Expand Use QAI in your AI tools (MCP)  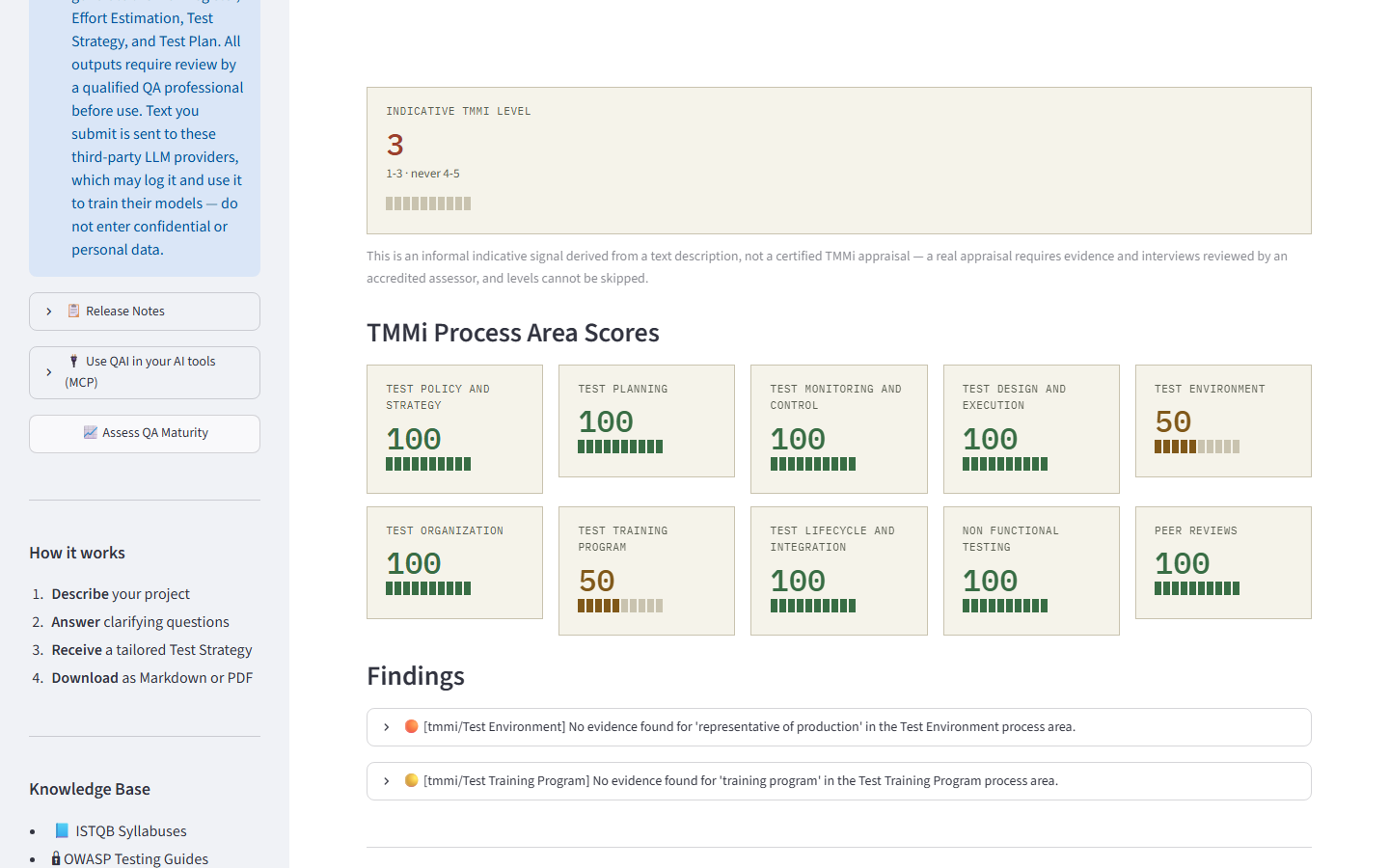click(145, 372)
